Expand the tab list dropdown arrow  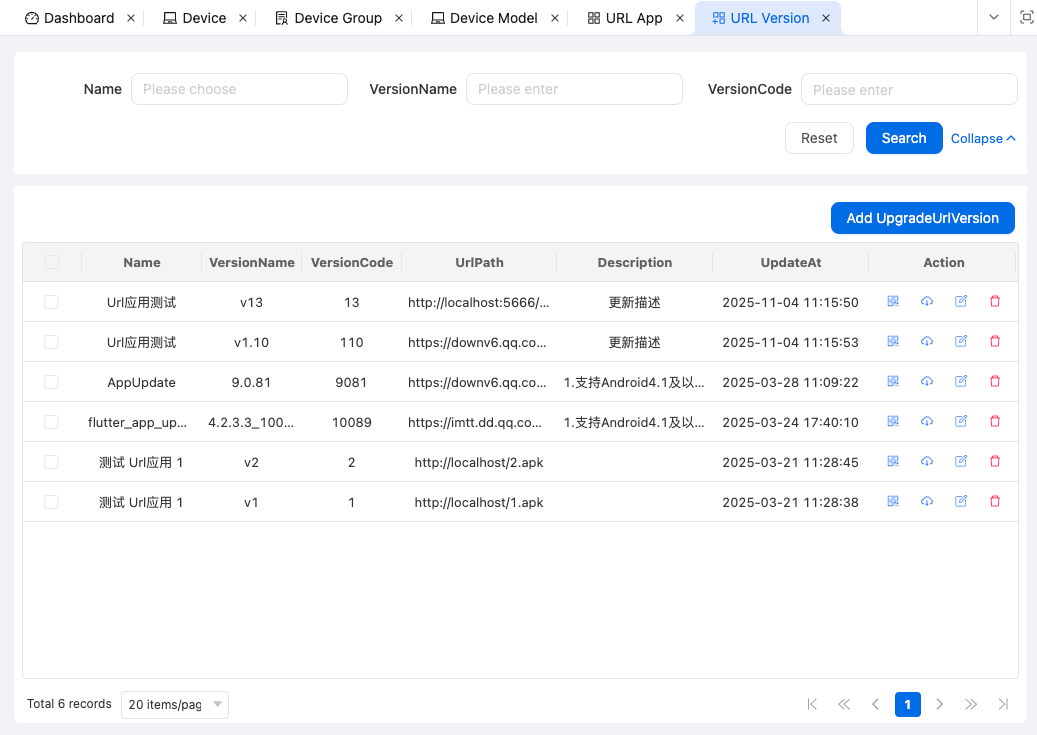pyautogui.click(x=993, y=18)
